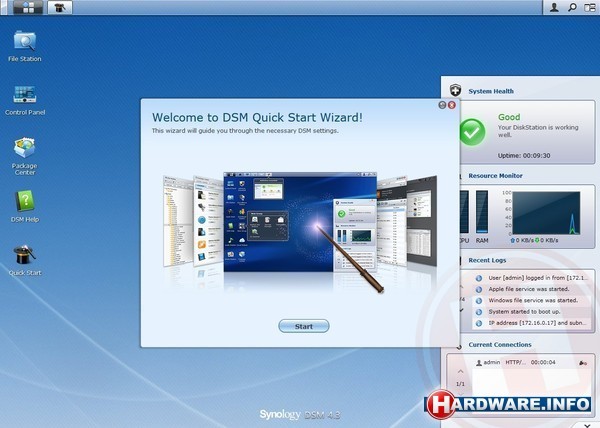
Task: Select the Quick Start taskbar item
Action: pyautogui.click(x=60, y=7)
